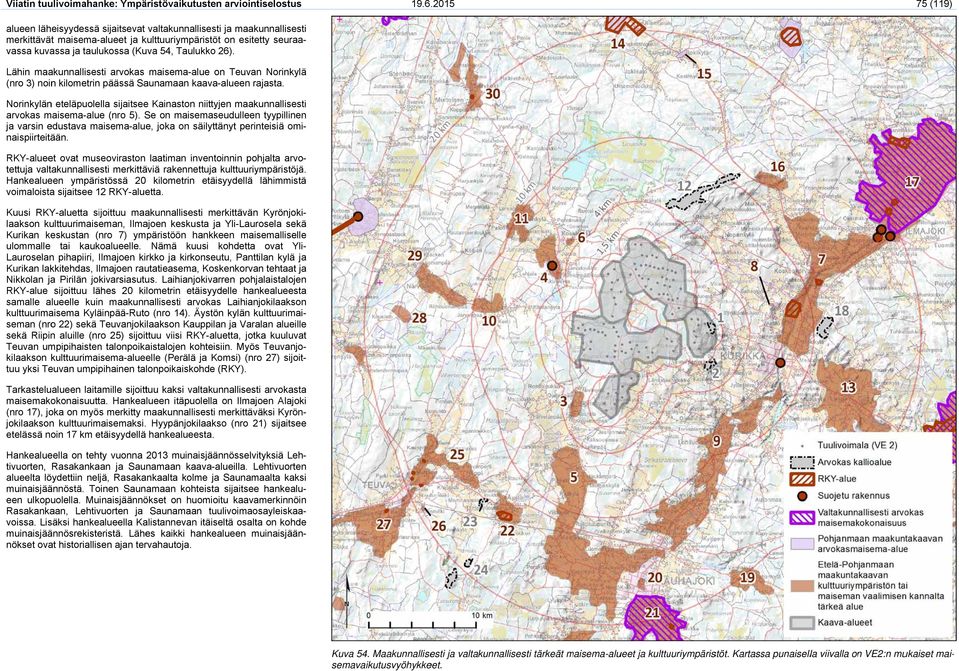Viewport: 959px width, 671px height.
Task: Click the protected building marker below the KURIKKA label
Action: click(780, 363)
